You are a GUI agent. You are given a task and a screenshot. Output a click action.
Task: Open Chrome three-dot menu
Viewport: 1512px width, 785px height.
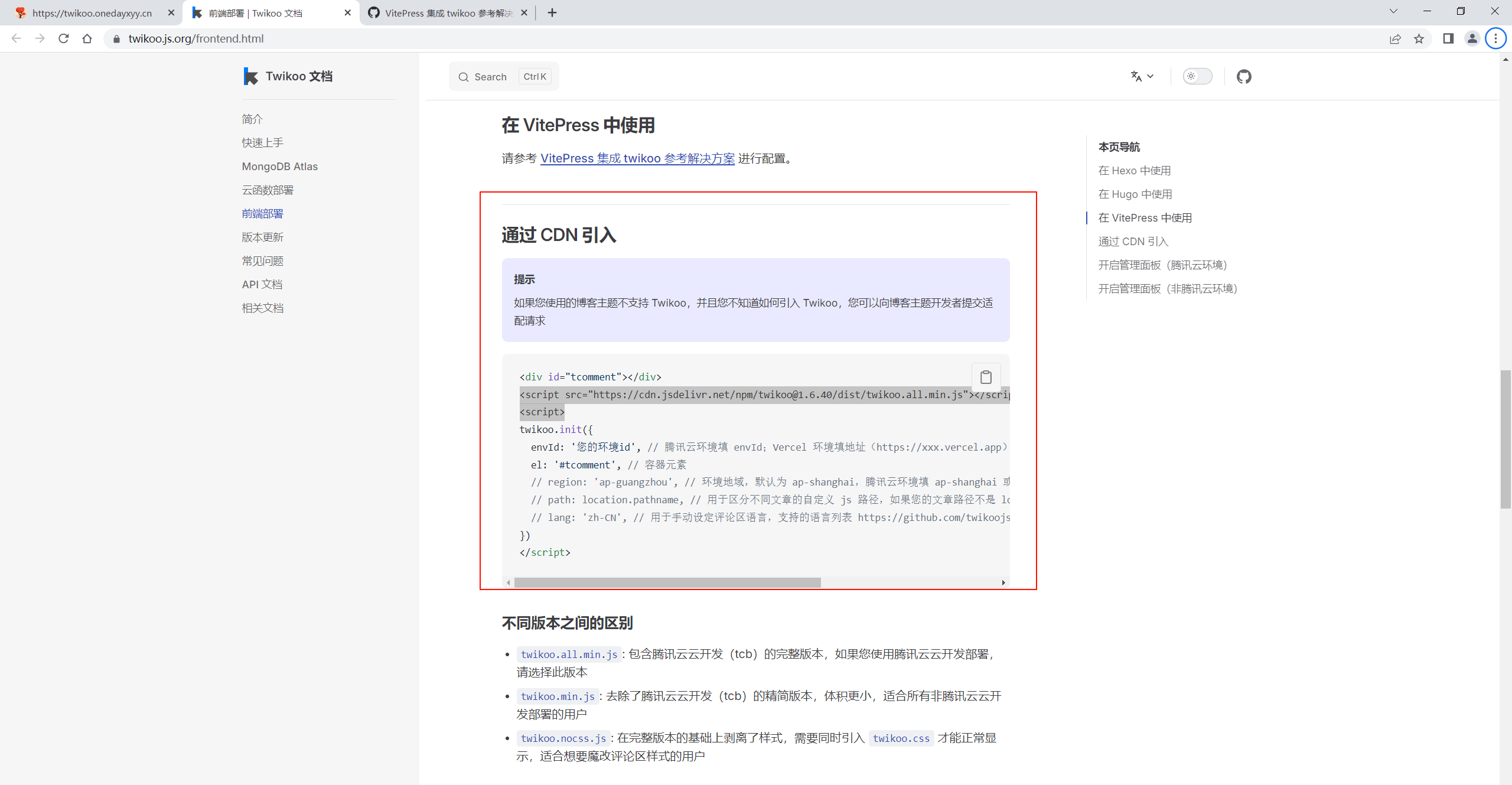(x=1495, y=38)
